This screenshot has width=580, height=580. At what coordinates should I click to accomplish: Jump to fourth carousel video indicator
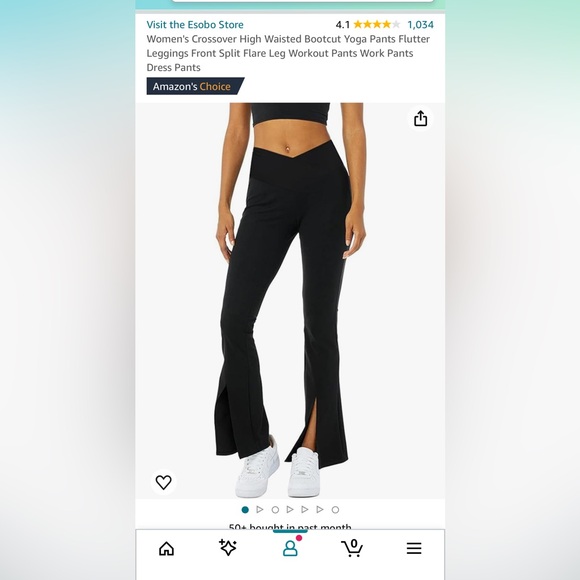click(x=290, y=510)
